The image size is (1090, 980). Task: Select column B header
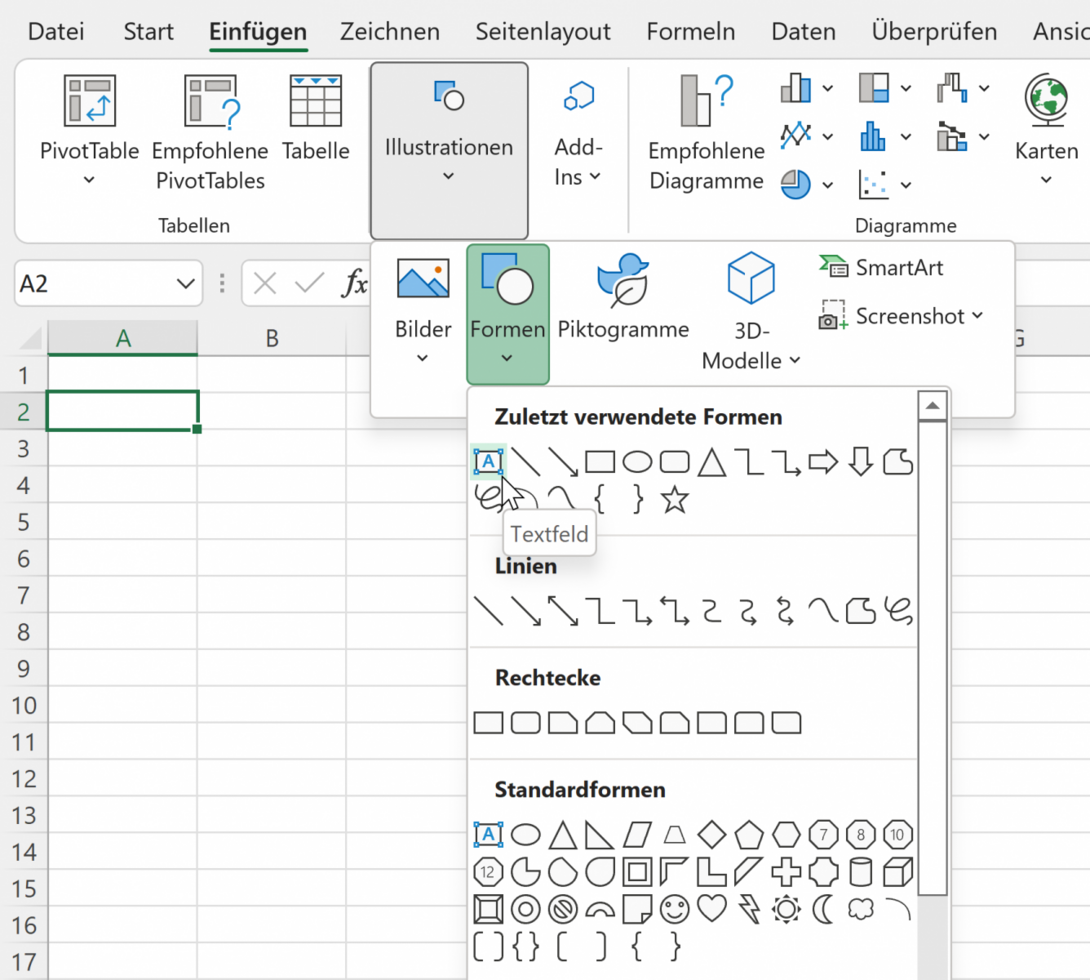[x=271, y=339]
